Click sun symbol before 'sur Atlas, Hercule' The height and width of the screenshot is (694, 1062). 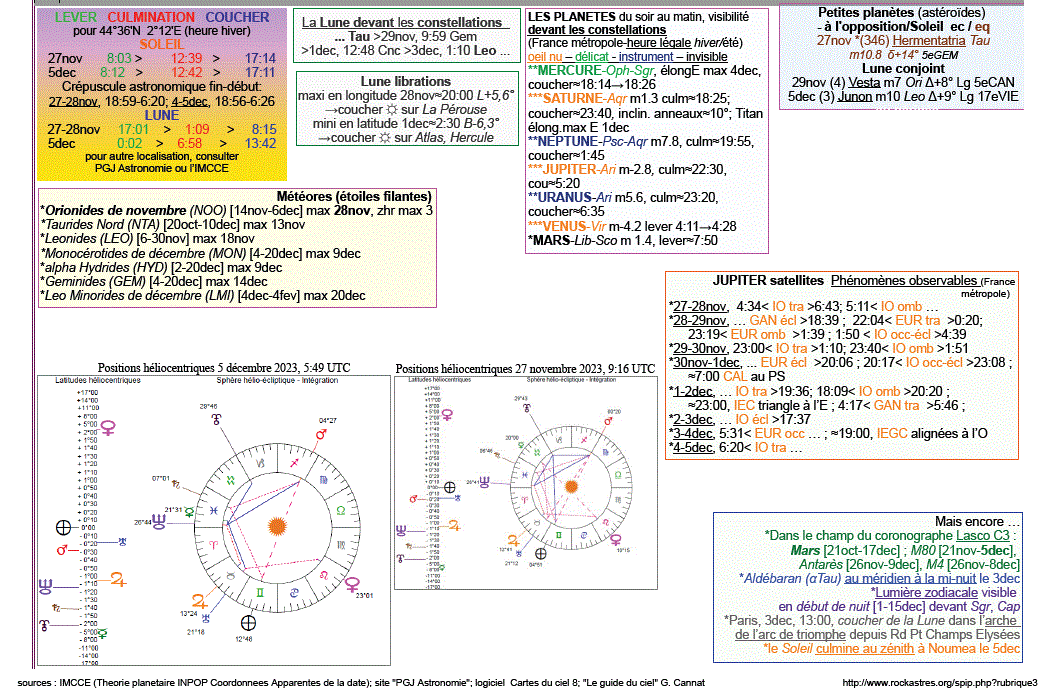point(385,137)
